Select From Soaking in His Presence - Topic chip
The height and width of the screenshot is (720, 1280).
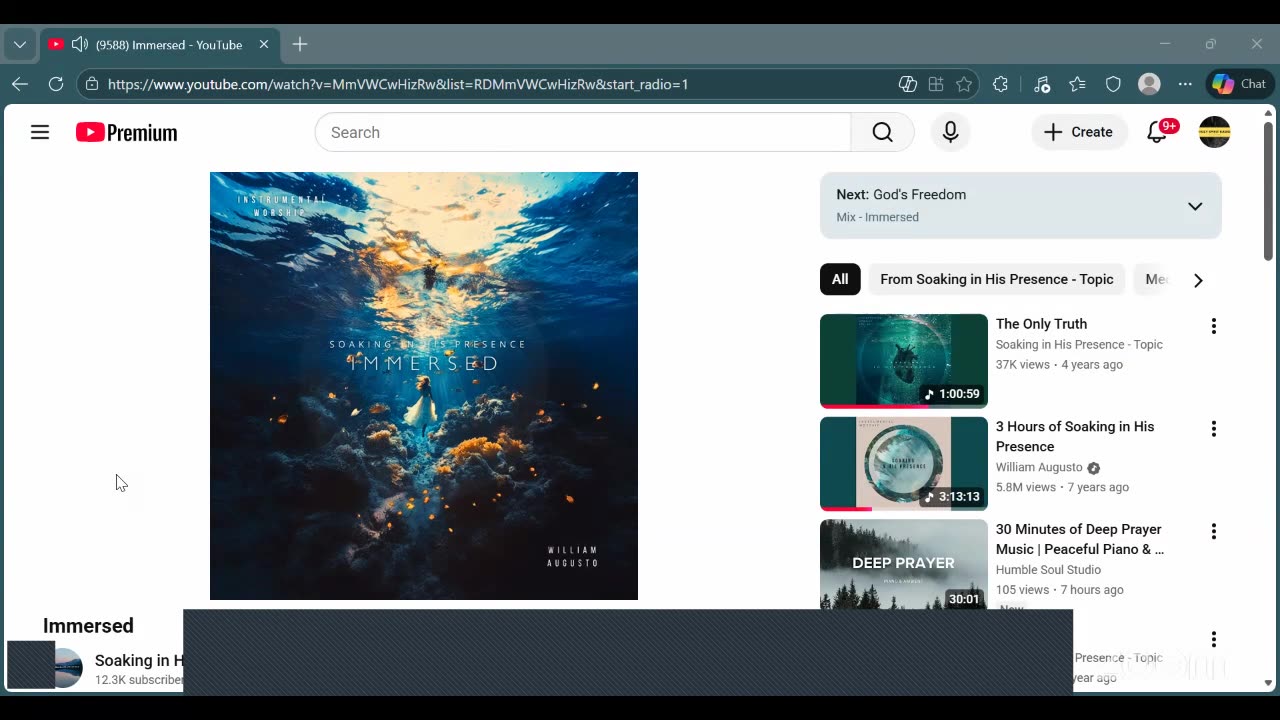click(x=997, y=279)
